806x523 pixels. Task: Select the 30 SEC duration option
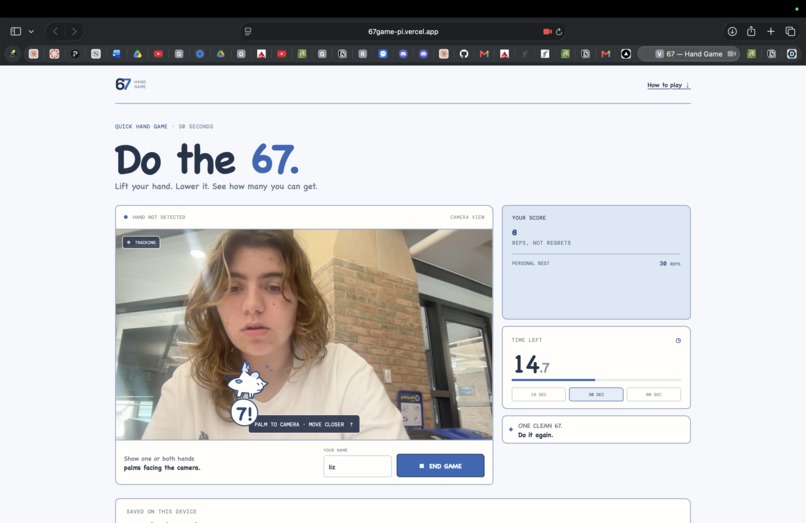pos(596,394)
